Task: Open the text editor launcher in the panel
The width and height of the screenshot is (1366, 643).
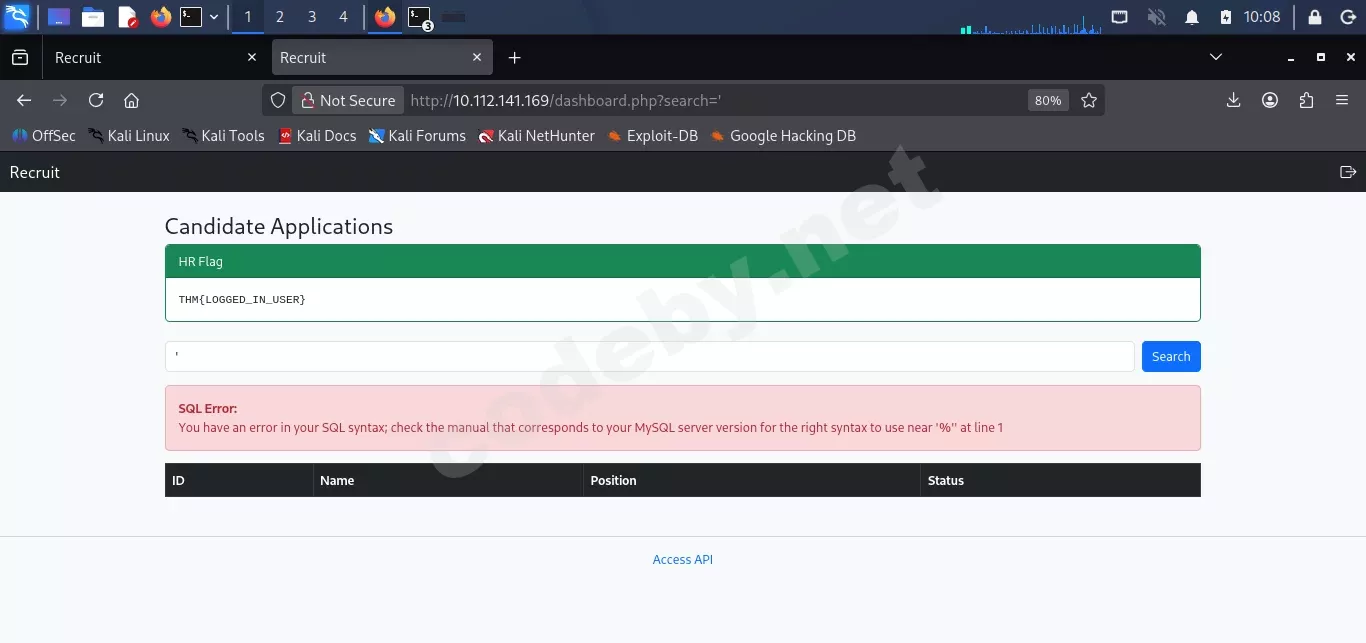Action: click(x=127, y=17)
